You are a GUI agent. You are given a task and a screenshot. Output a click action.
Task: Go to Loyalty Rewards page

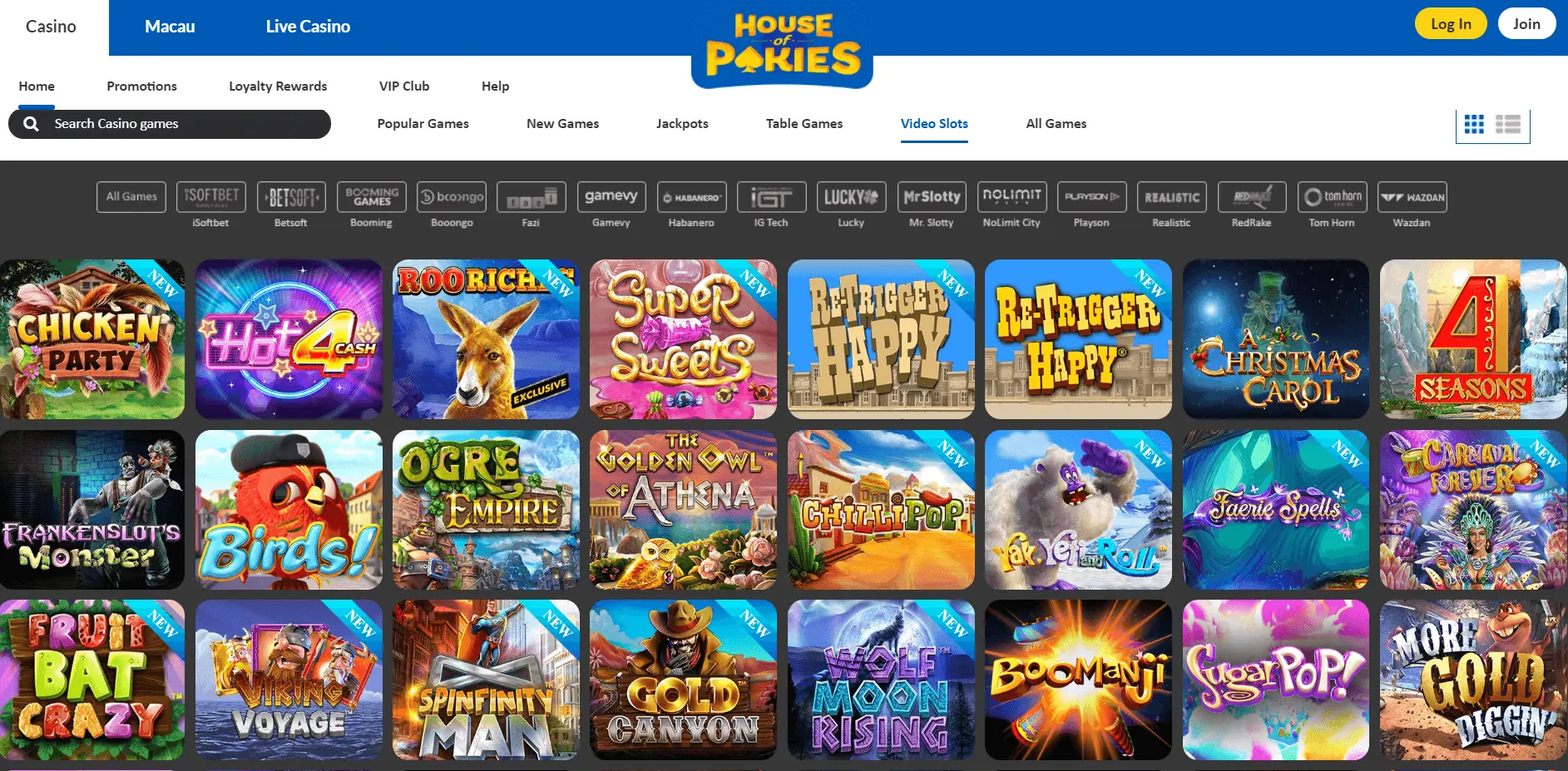tap(278, 86)
